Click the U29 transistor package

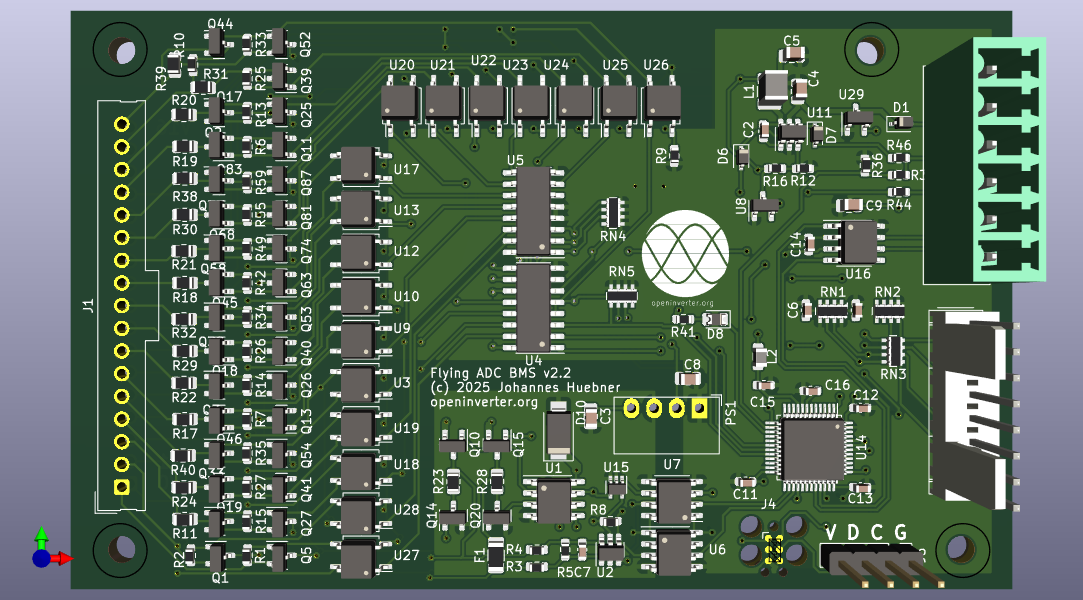coord(856,119)
